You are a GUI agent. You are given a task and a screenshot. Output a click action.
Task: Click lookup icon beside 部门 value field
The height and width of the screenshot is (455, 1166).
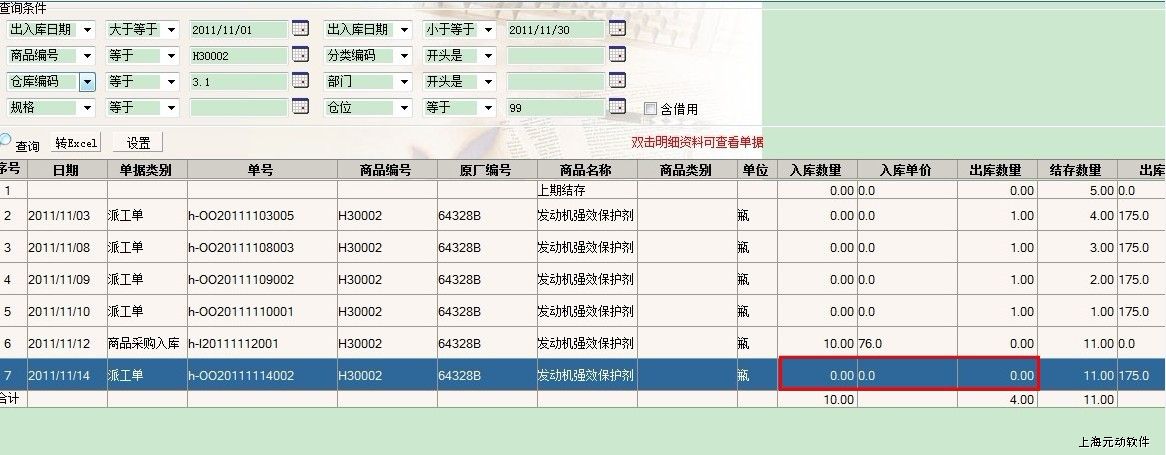tap(617, 82)
